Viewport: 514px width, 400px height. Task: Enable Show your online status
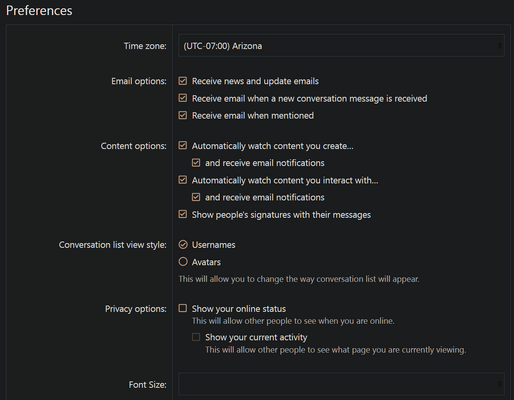(183, 308)
